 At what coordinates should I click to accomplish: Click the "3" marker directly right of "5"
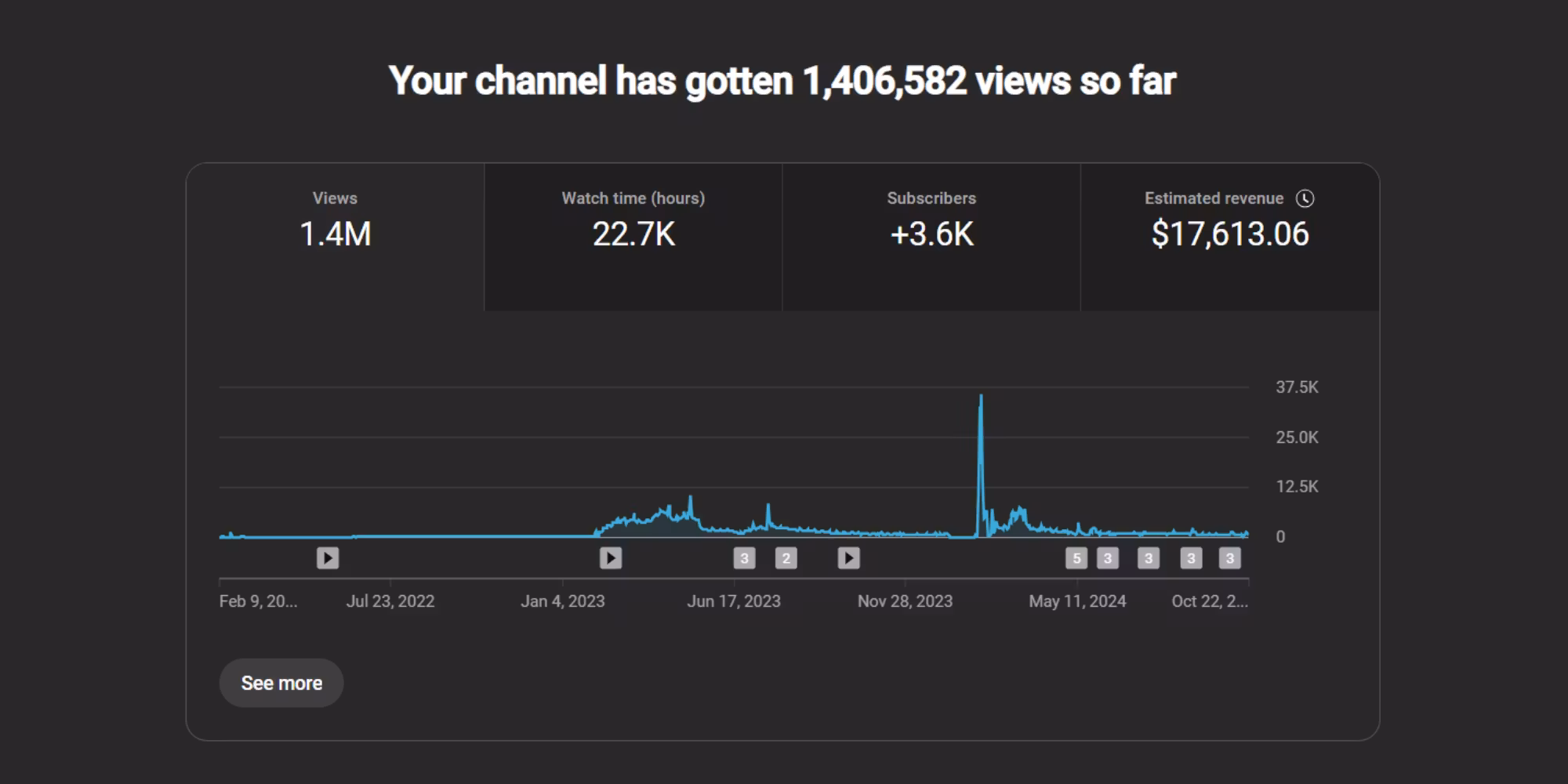(x=1107, y=558)
